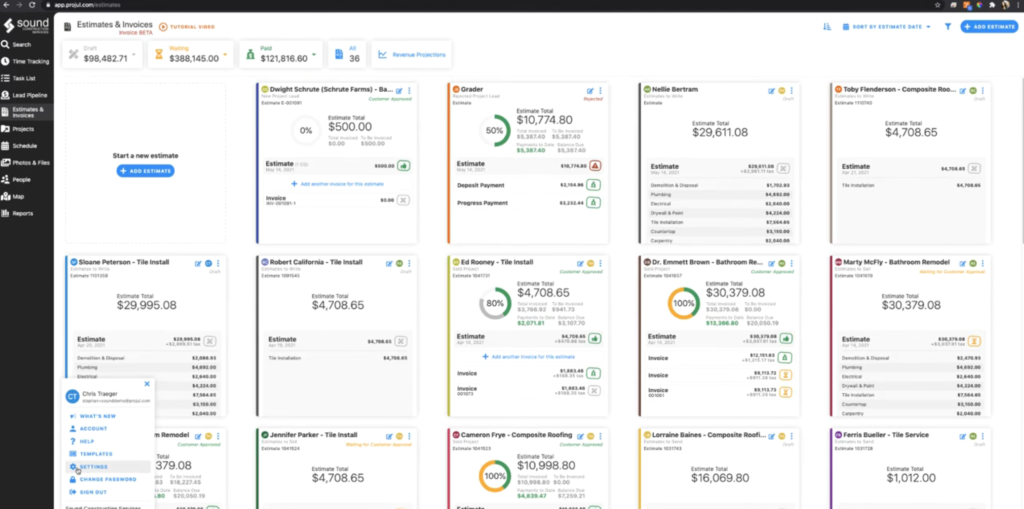Open three-dot menu on Dwight Schrute card
Viewport: 1024px width, 509px height.
pyautogui.click(x=409, y=91)
